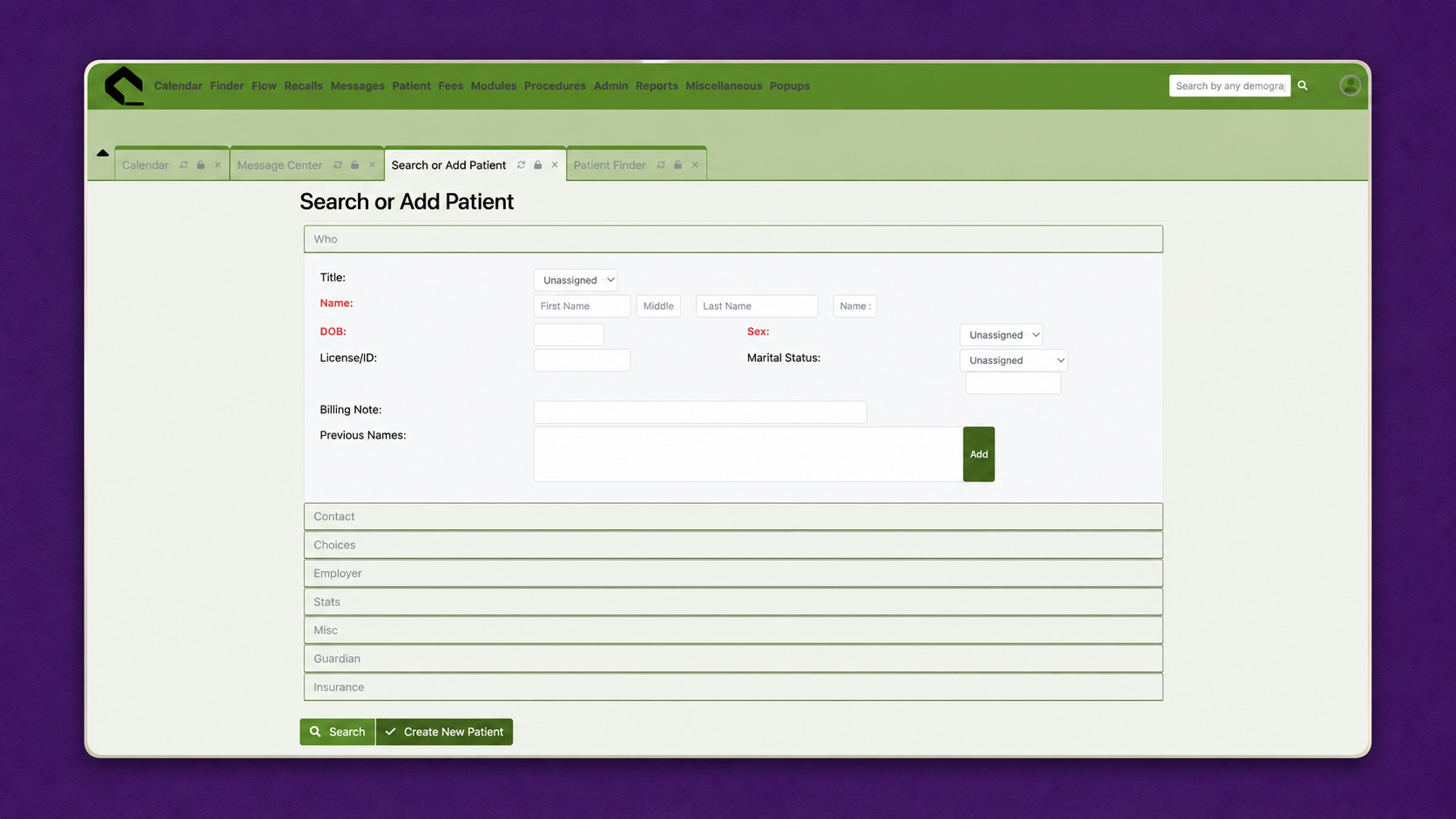Collapse the Who section header
The width and height of the screenshot is (1456, 819).
point(733,239)
